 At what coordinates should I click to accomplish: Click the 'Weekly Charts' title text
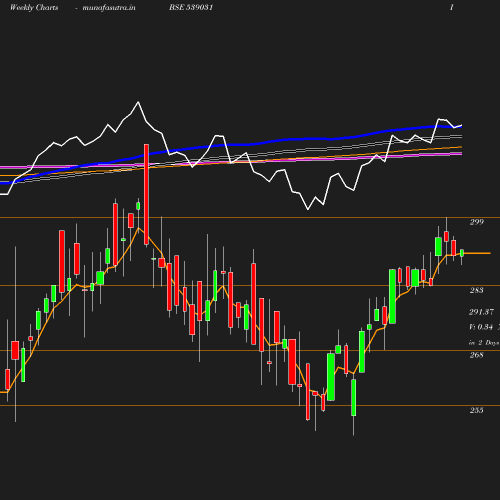[34, 8]
